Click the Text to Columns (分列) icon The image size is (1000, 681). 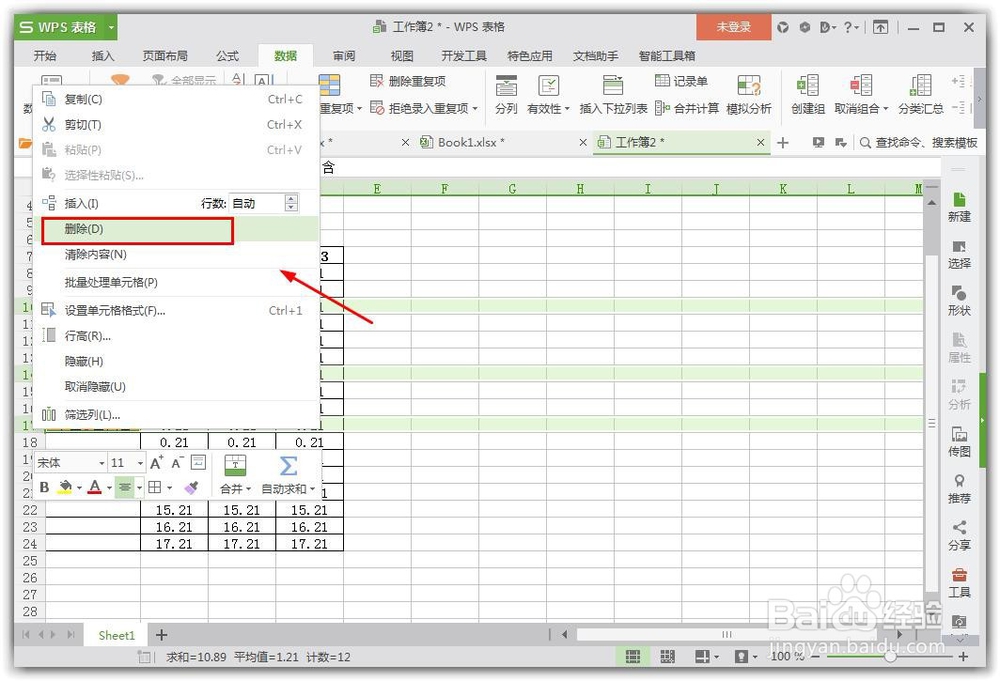coord(506,85)
